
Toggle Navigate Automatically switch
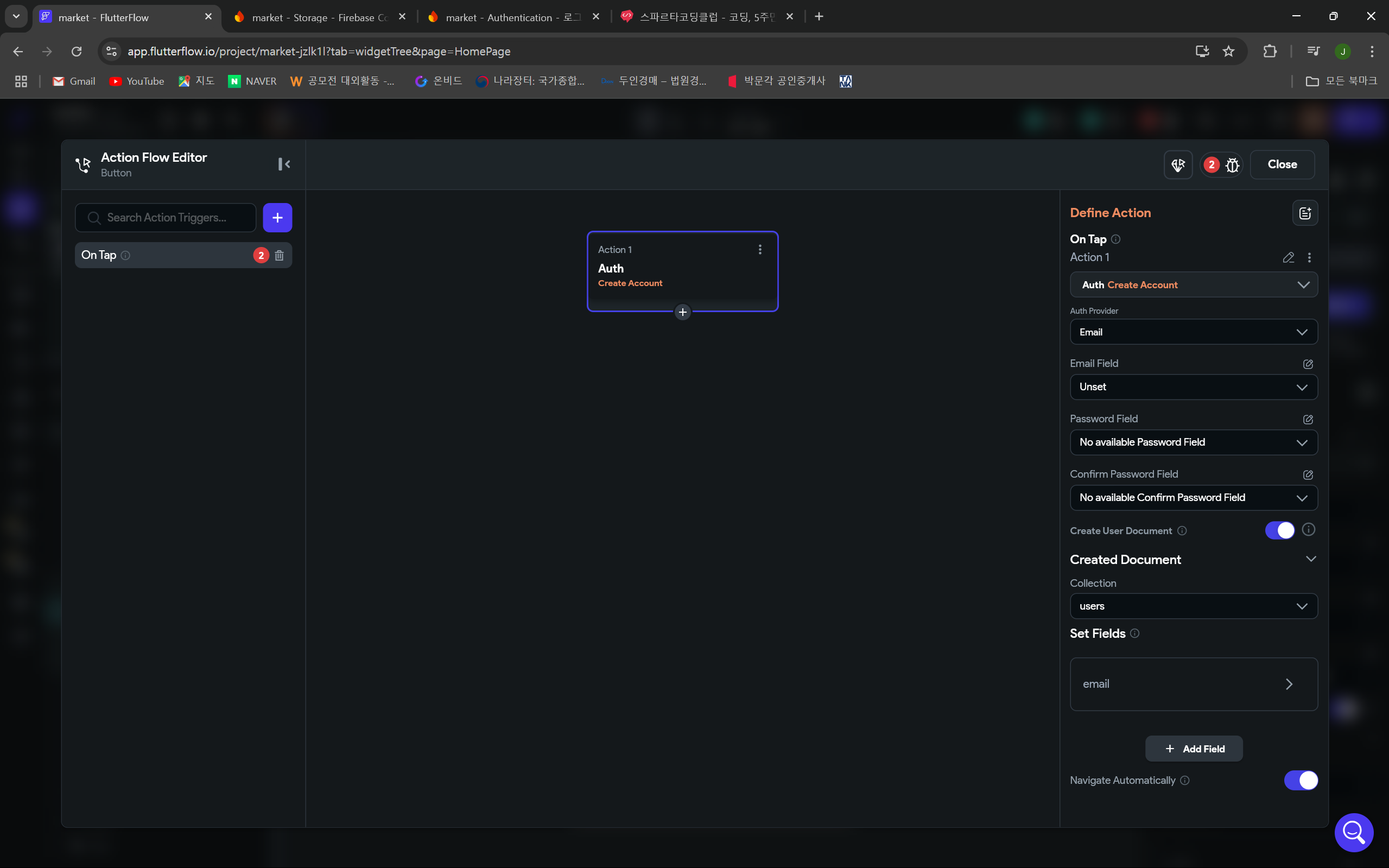[1301, 780]
